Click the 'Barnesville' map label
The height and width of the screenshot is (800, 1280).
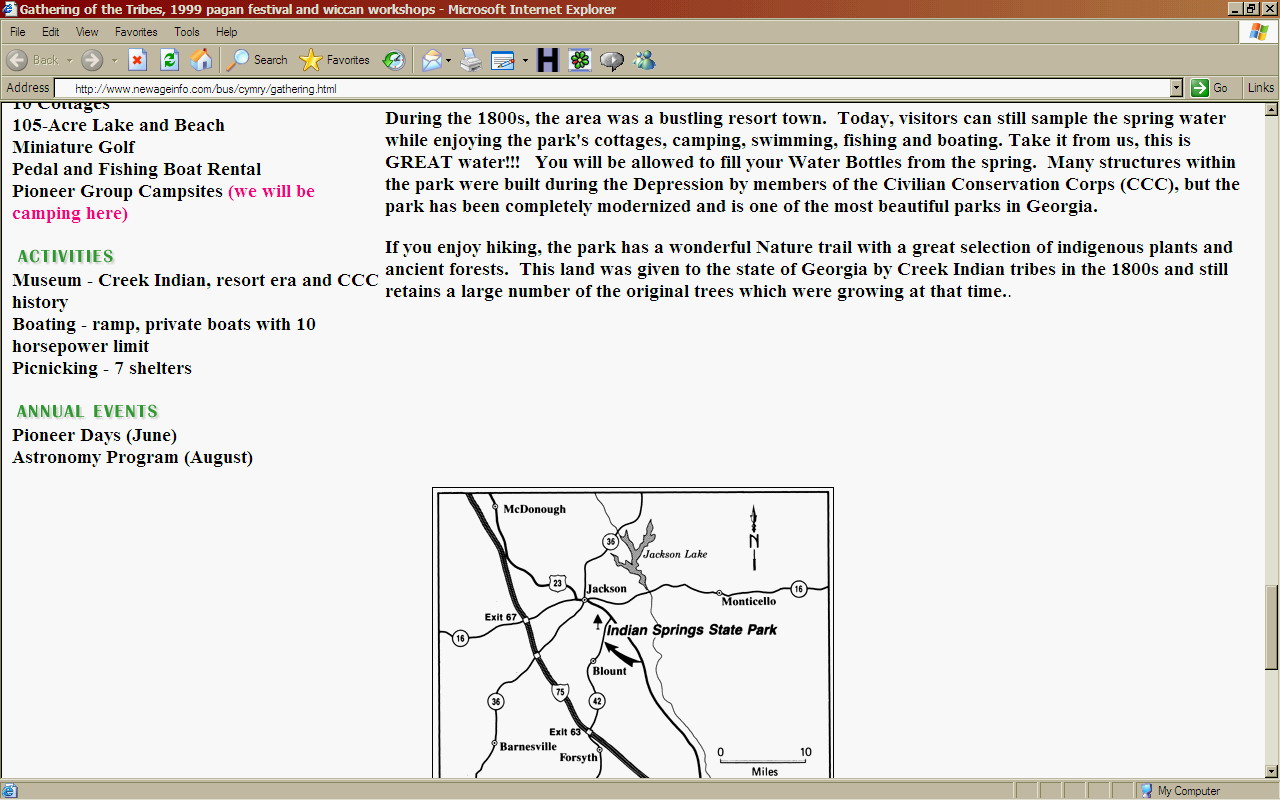[528, 746]
